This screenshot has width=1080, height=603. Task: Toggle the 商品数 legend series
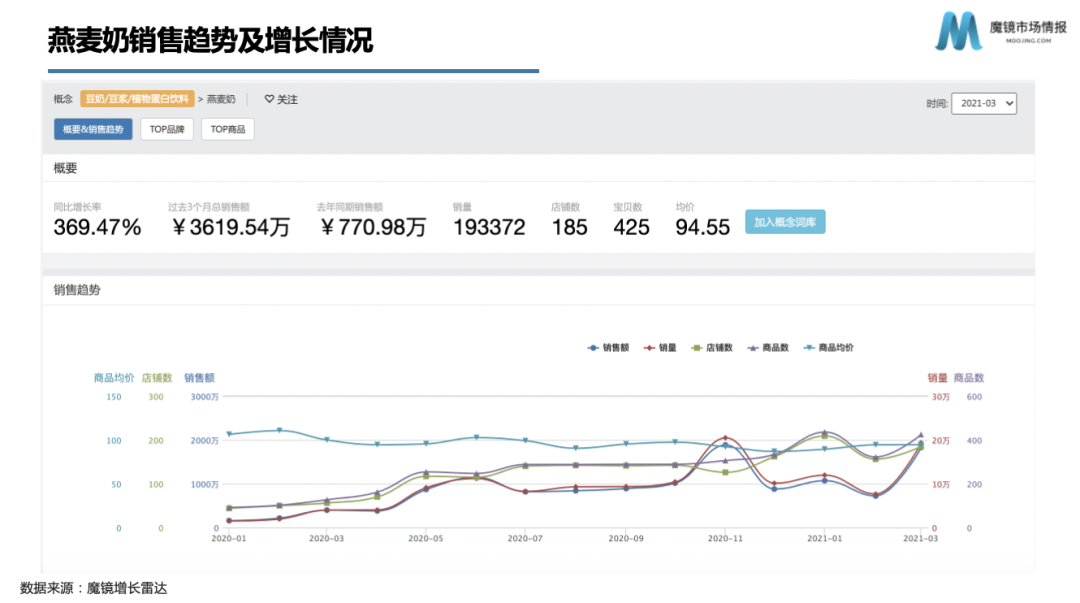(768, 347)
